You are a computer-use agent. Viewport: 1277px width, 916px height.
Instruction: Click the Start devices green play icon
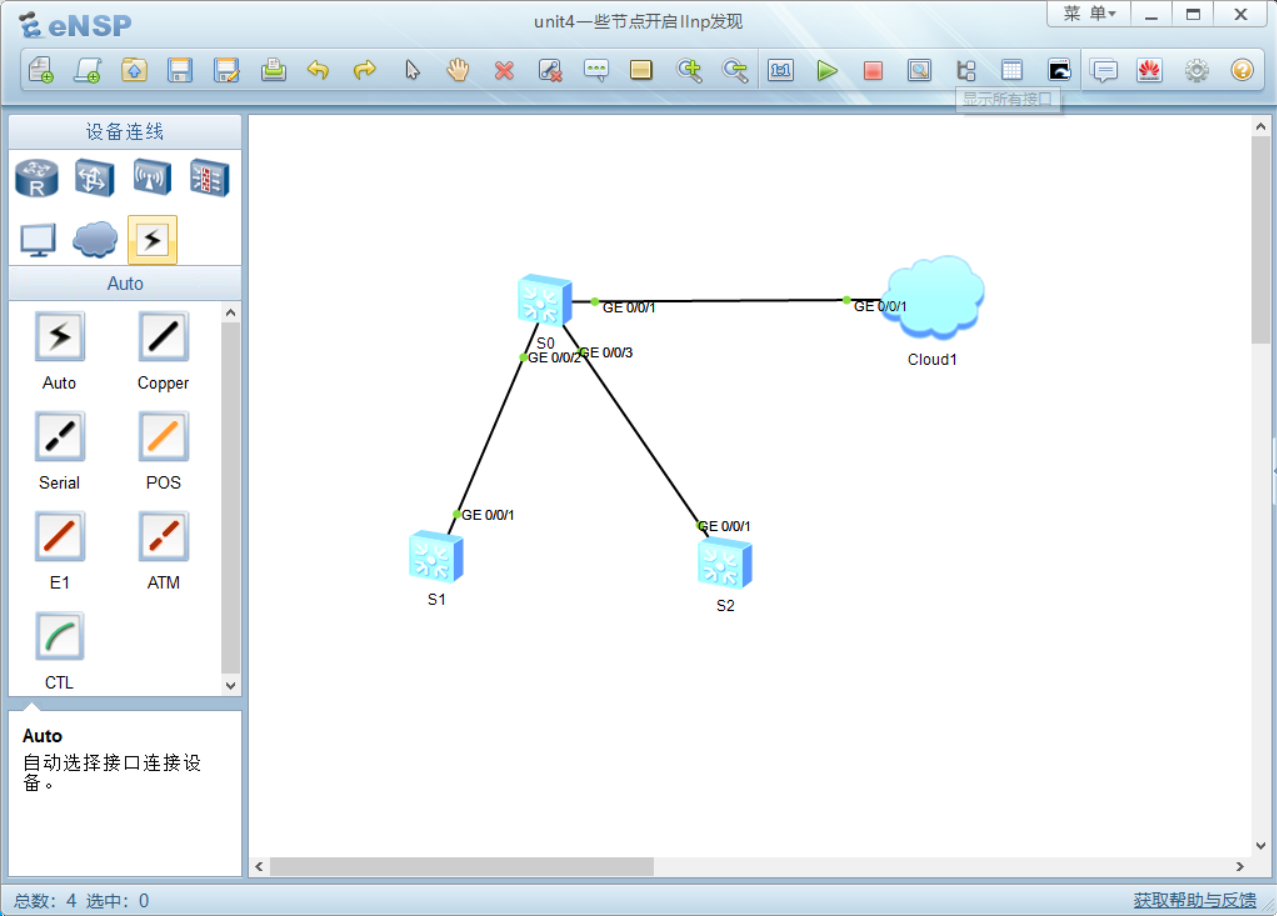[x=827, y=71]
